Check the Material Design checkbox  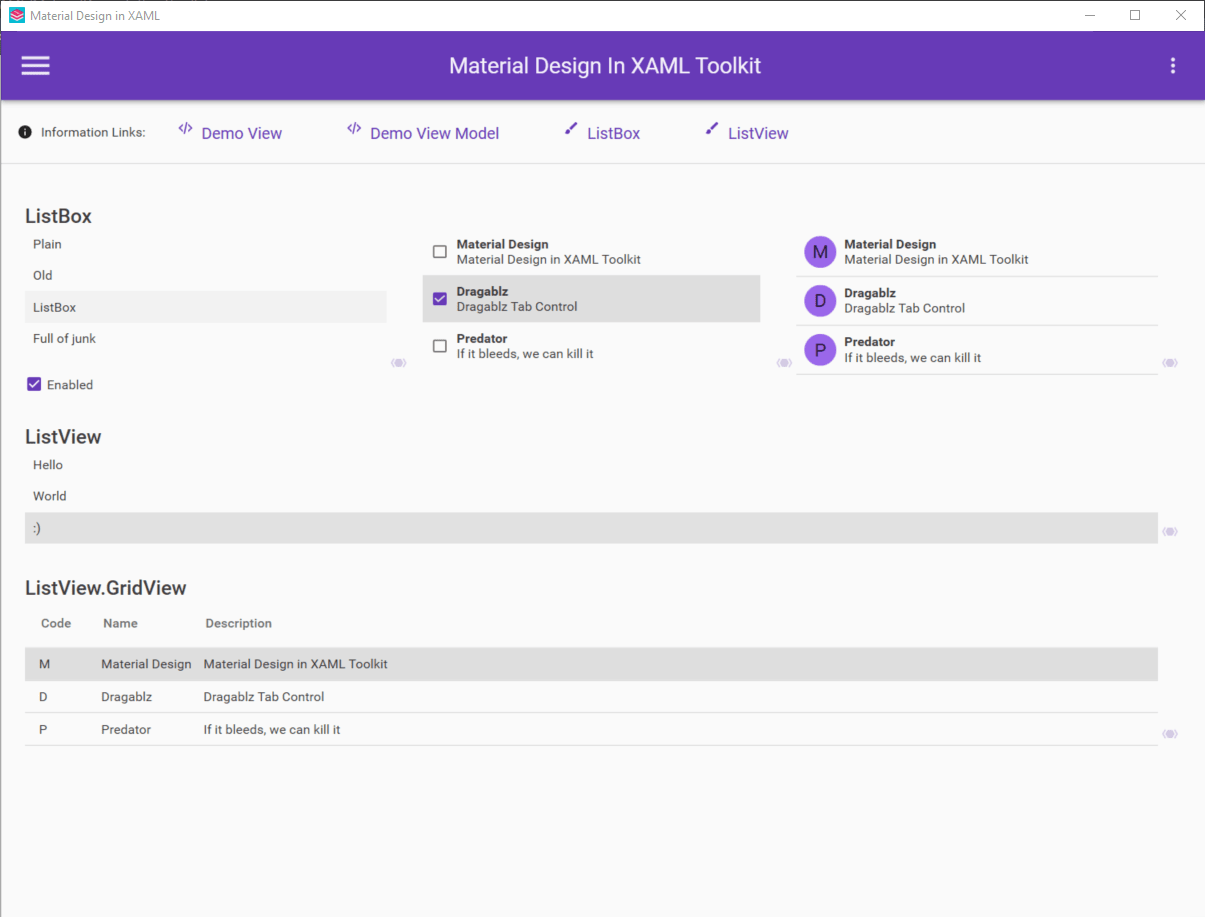point(440,252)
